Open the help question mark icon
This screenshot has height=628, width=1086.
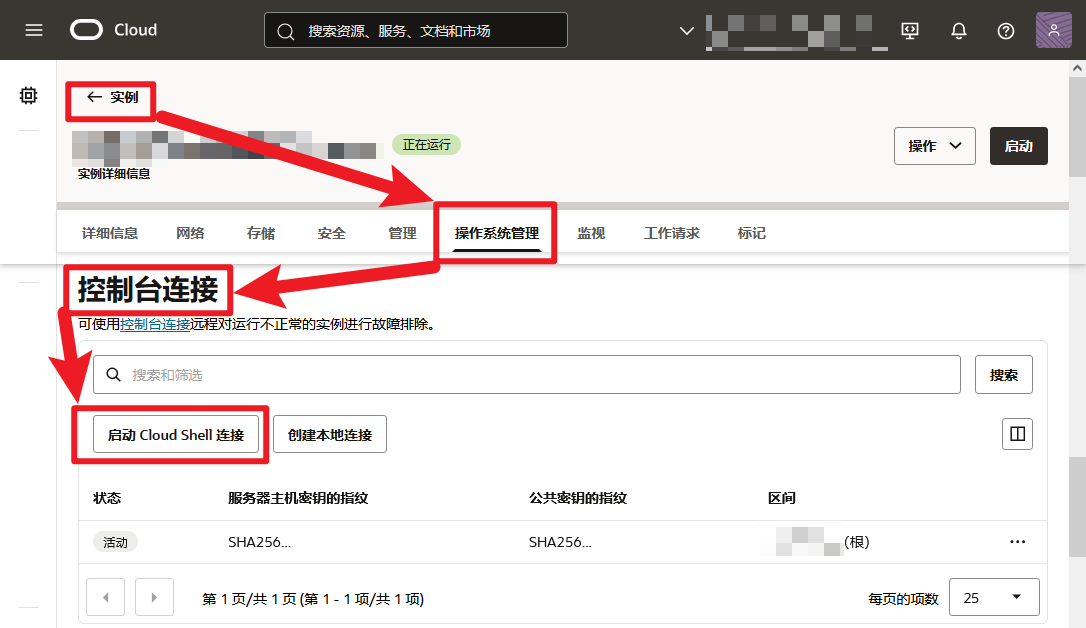point(1006,30)
